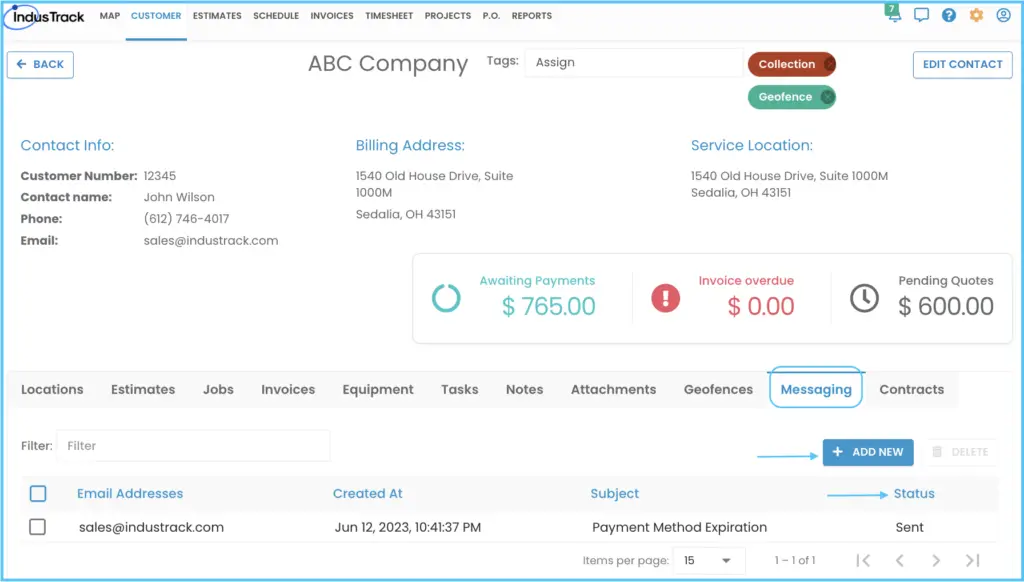Click the ABC Company title
This screenshot has width=1024, height=582.
pyautogui.click(x=388, y=63)
